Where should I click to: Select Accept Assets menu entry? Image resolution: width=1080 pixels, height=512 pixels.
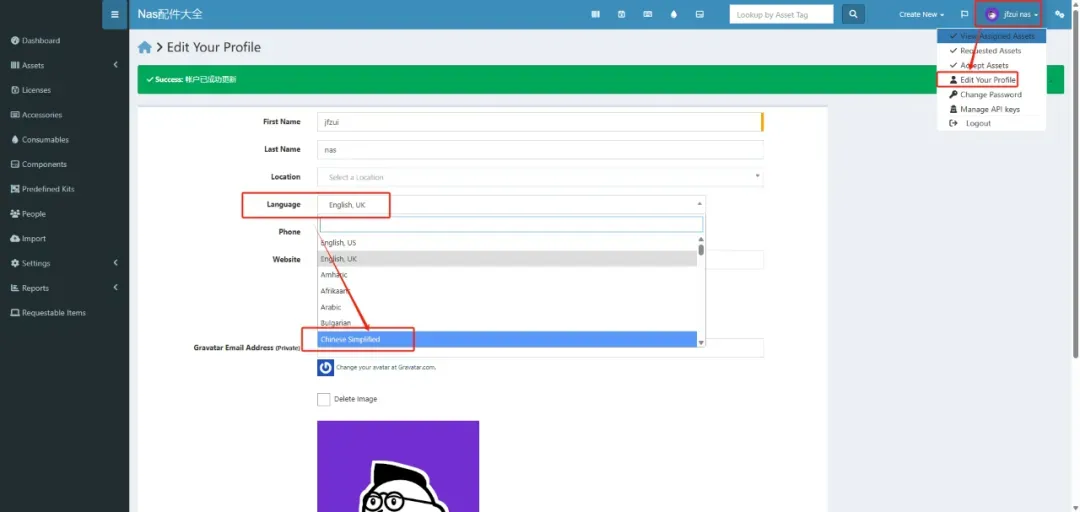click(x=991, y=65)
